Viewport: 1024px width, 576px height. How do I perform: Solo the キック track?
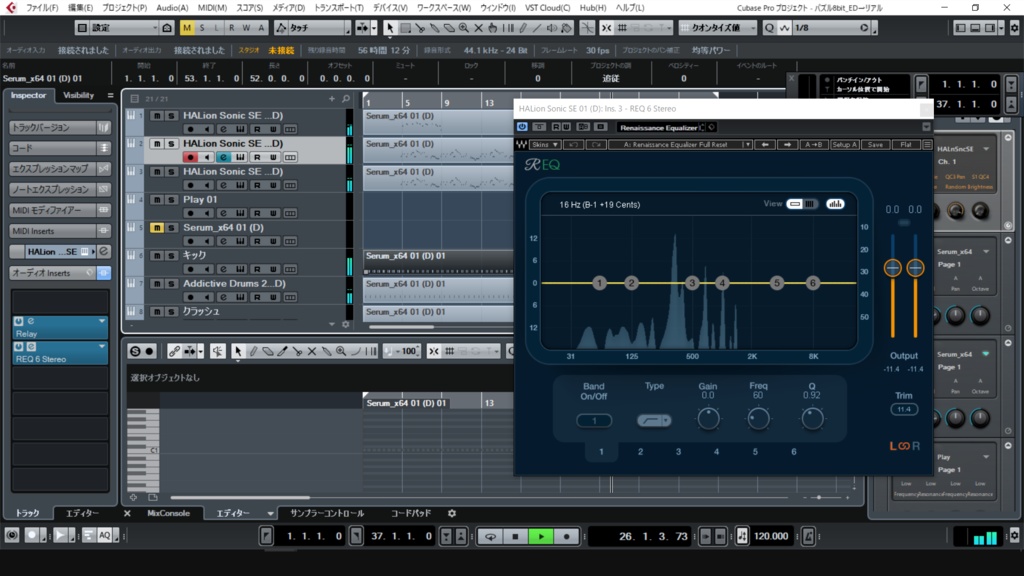pyautogui.click(x=171, y=255)
